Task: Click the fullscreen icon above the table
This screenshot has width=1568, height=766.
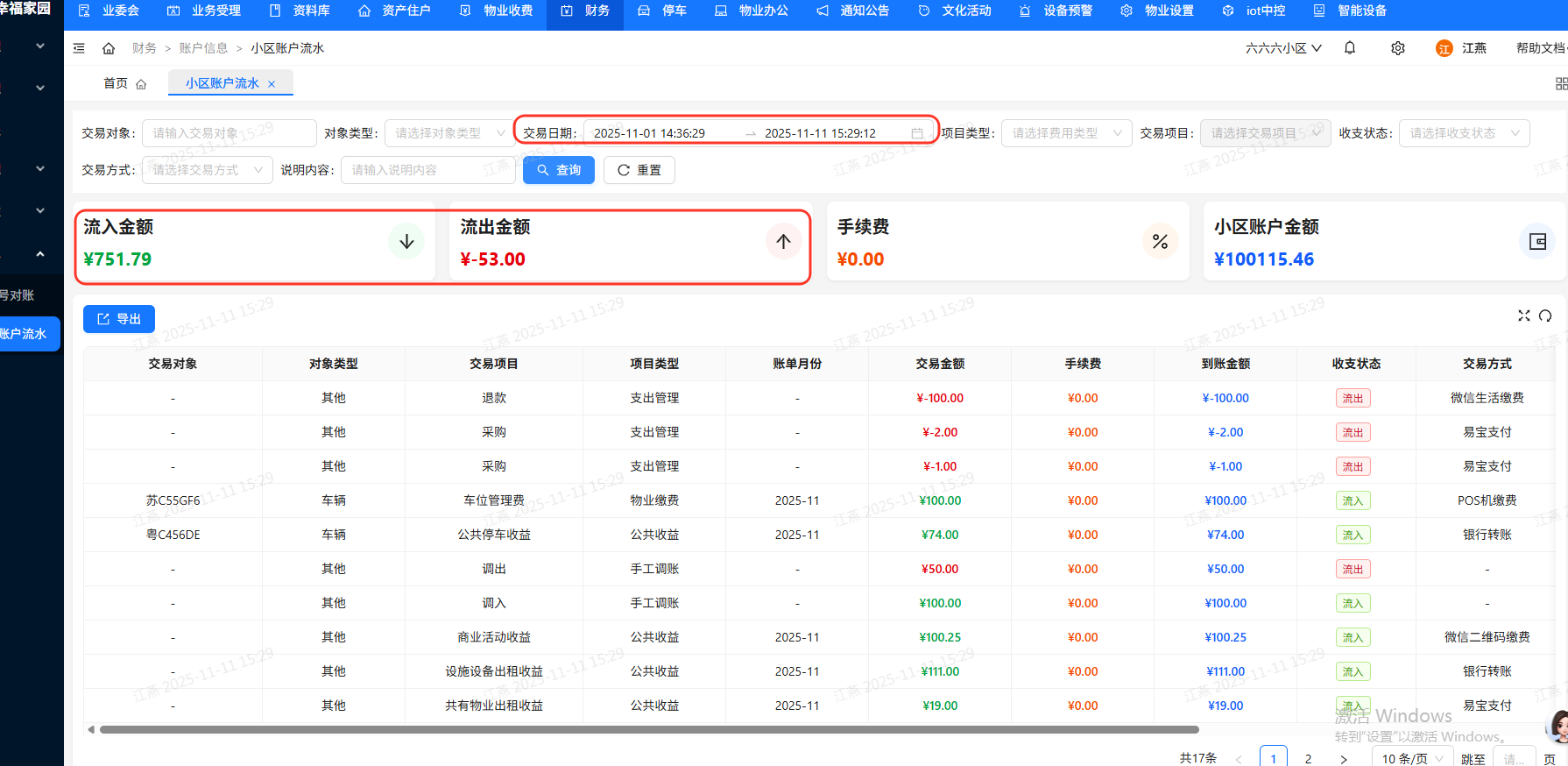Action: coord(1524,316)
